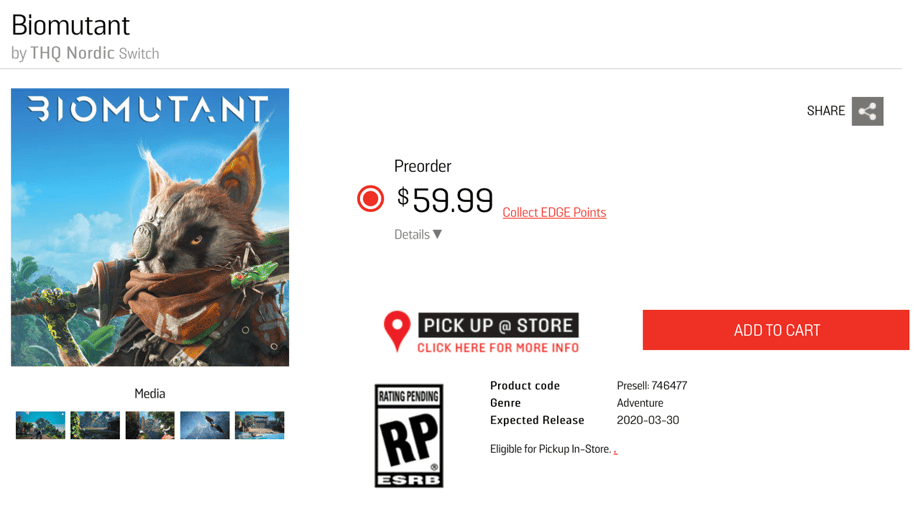
Task: Expand the Details dropdown arrow
Action: (x=437, y=234)
